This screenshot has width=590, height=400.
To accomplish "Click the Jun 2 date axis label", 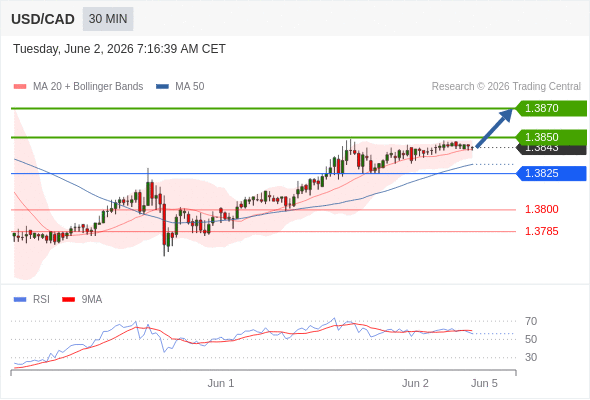I will coord(415,383).
